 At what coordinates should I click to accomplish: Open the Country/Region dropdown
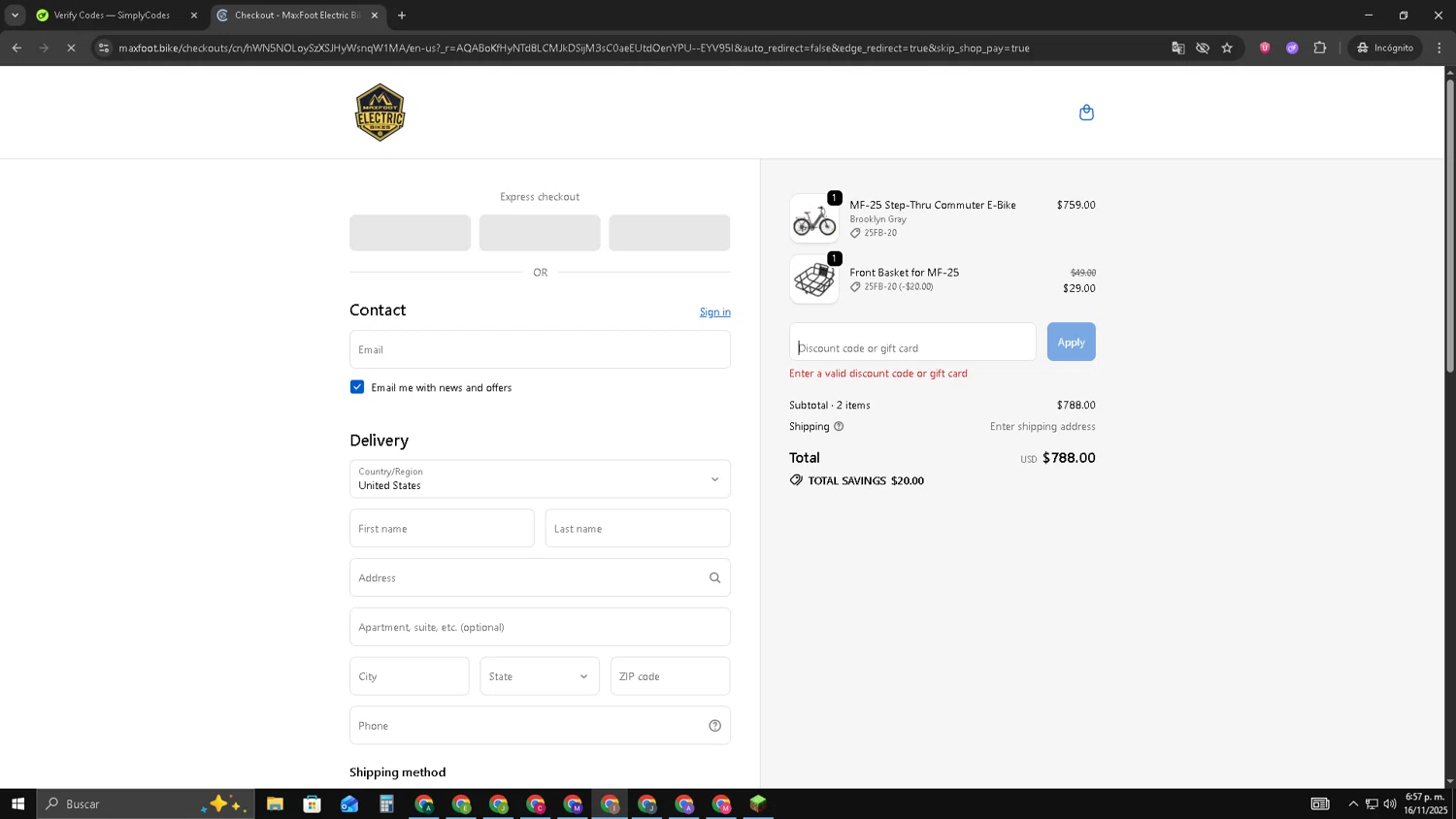coord(540,479)
